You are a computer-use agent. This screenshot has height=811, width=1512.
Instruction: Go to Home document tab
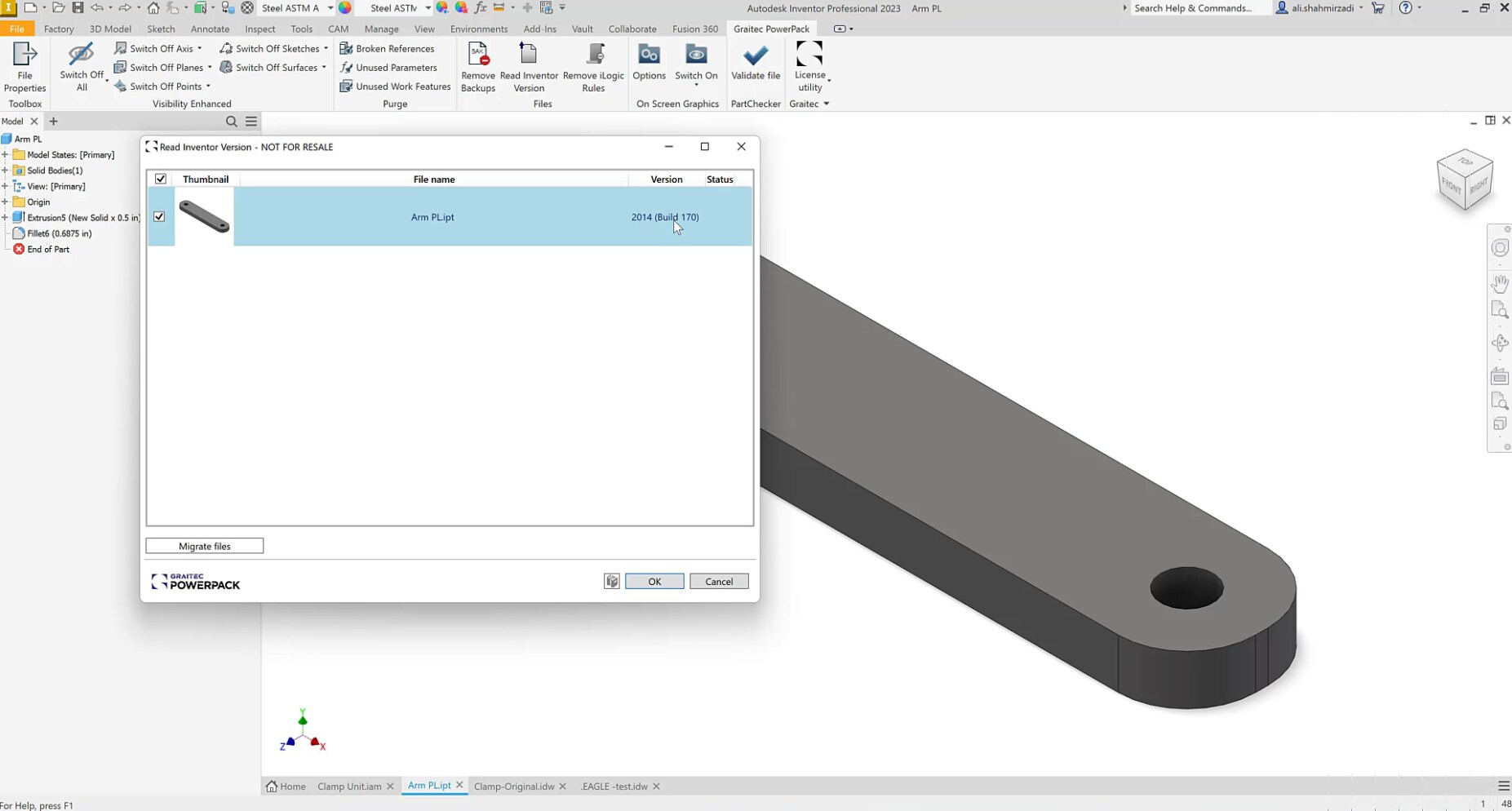click(x=286, y=786)
